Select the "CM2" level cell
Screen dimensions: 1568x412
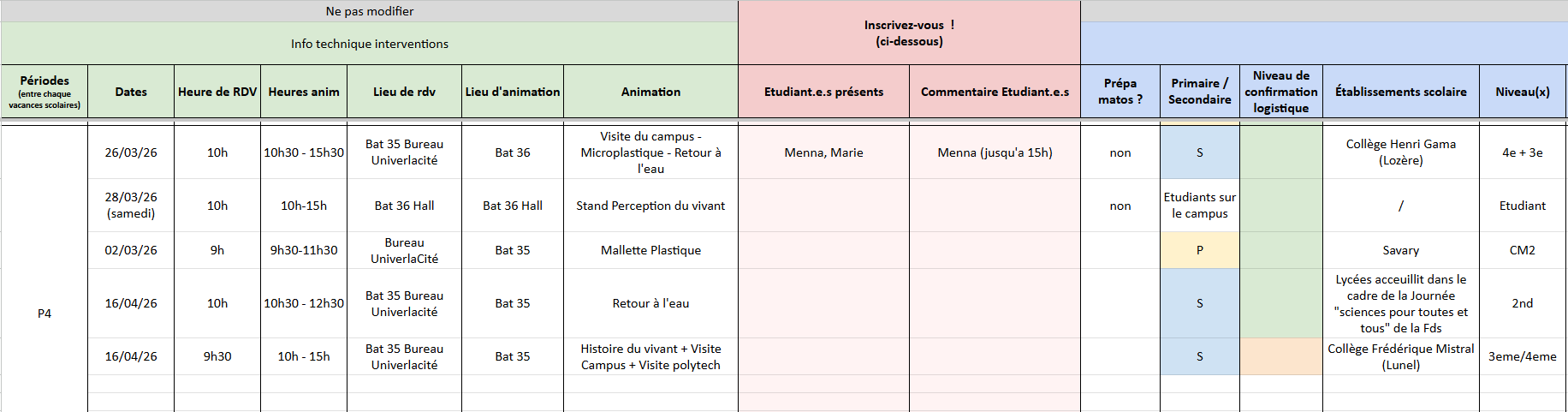pyautogui.click(x=1522, y=250)
